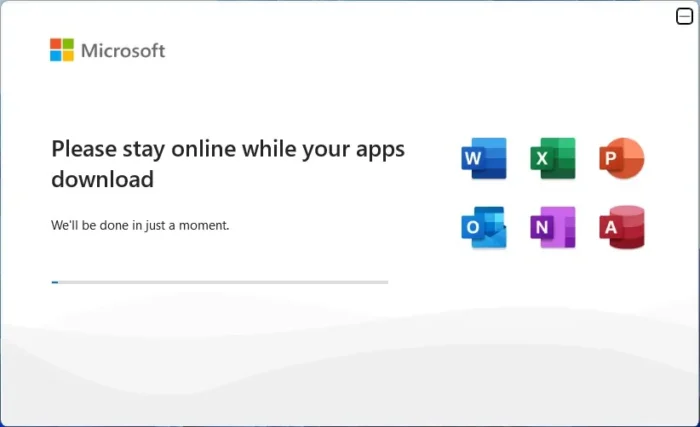Click the yellow square in Microsoft logo
The image size is (700, 427).
coord(68,56)
